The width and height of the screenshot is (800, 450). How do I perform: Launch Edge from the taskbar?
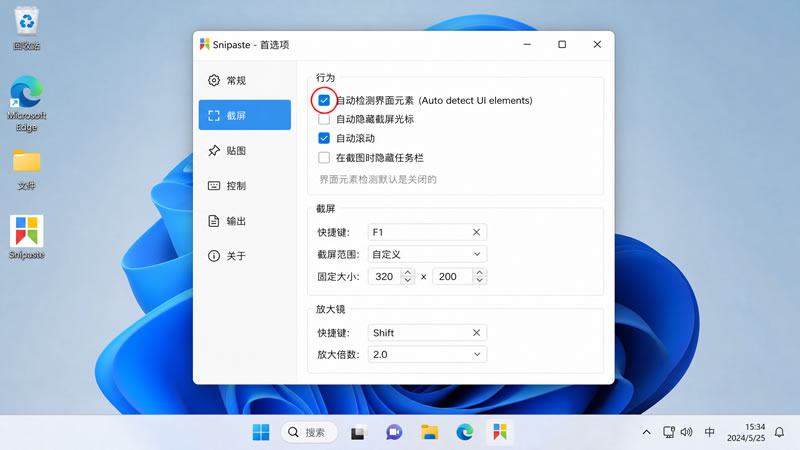coord(464,433)
